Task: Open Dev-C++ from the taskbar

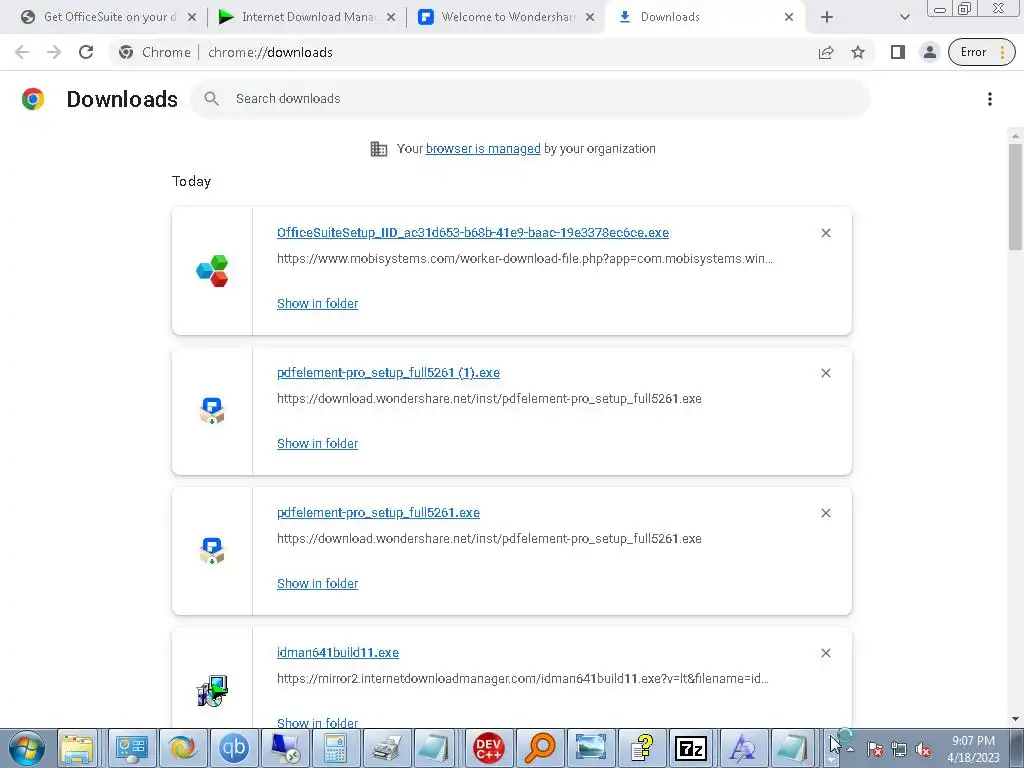Action: tap(488, 748)
